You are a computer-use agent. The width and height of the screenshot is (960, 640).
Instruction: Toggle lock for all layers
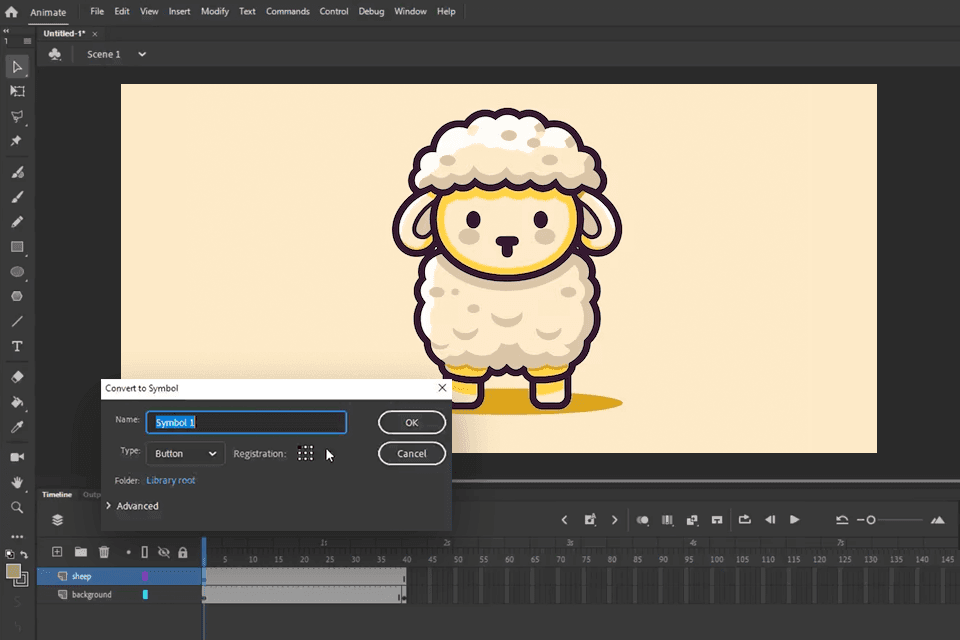[x=183, y=552]
